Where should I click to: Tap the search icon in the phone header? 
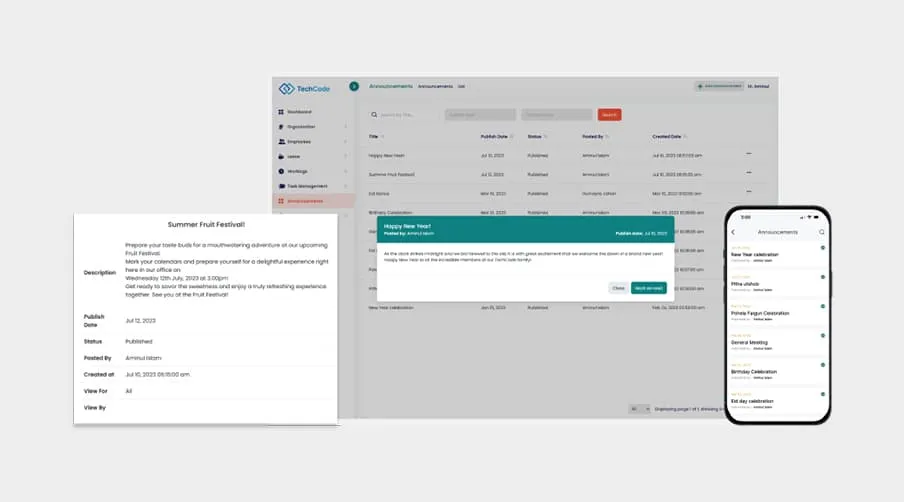click(822, 232)
